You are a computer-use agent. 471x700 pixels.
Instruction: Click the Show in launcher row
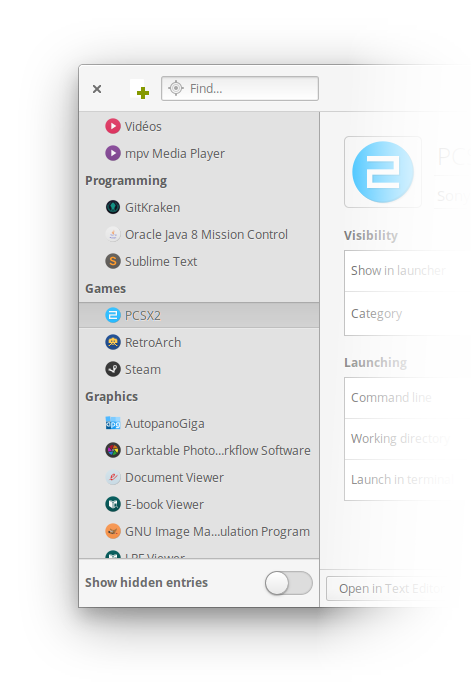407,271
